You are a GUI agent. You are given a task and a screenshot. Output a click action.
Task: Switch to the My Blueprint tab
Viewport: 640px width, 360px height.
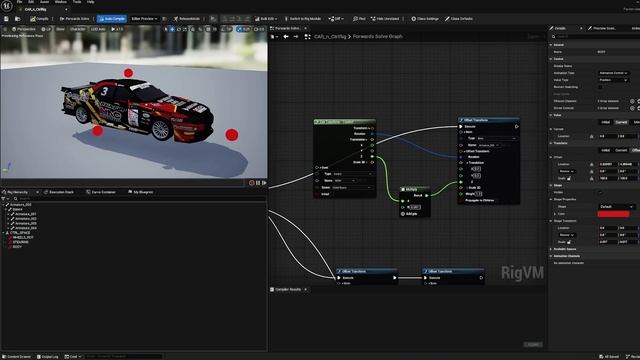click(x=141, y=192)
